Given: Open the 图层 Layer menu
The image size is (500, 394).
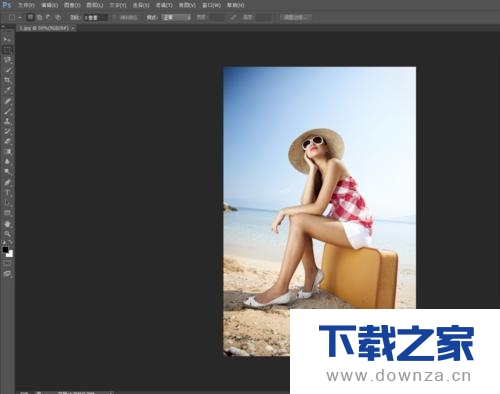Looking at the screenshot, I should point(95,5).
